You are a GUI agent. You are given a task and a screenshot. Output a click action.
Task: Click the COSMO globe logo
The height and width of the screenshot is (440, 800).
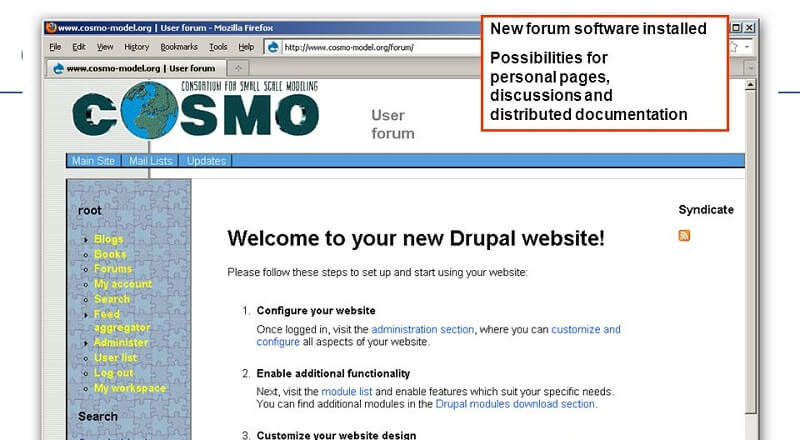point(149,111)
